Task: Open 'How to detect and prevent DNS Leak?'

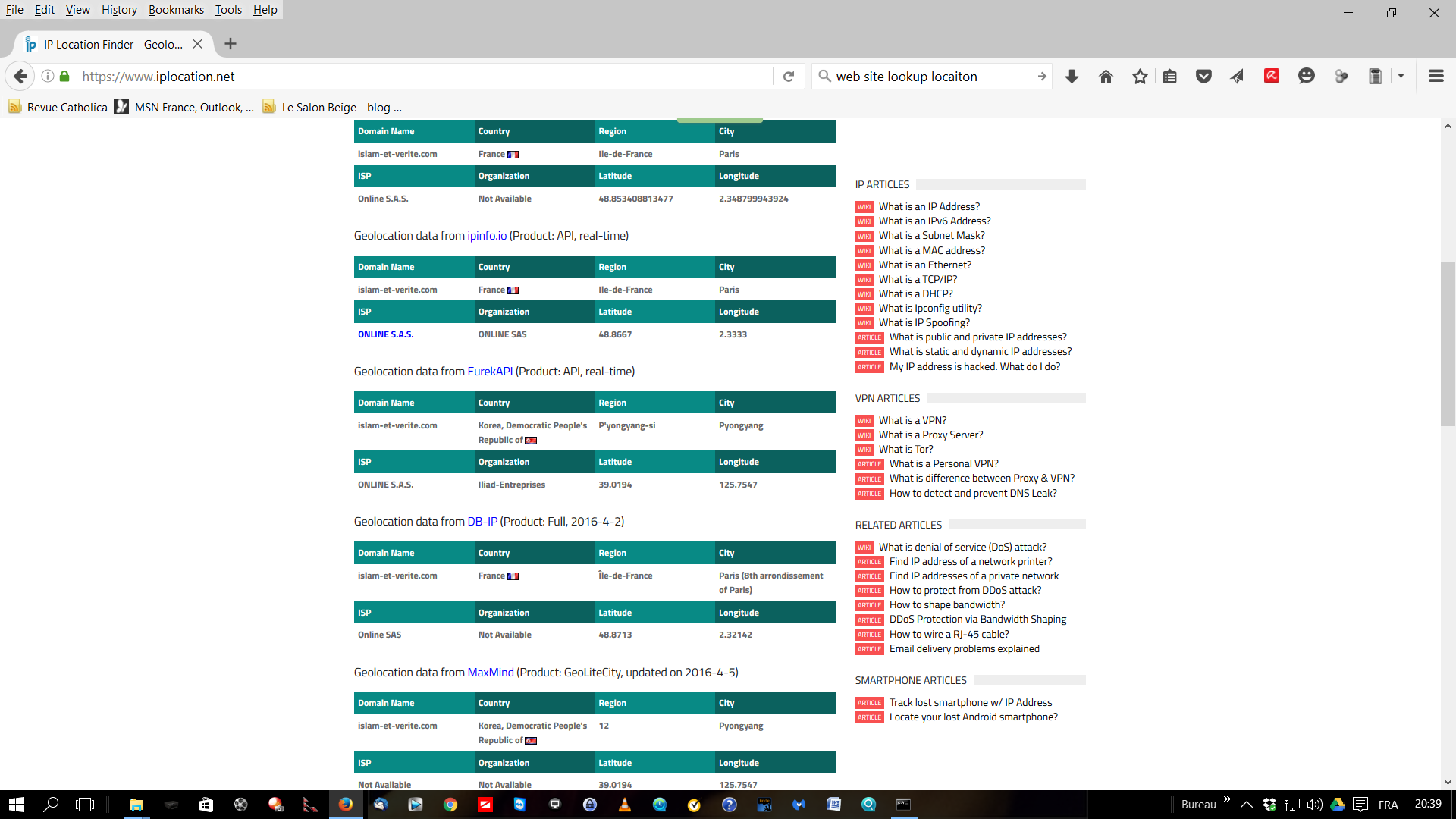Action: (x=973, y=493)
